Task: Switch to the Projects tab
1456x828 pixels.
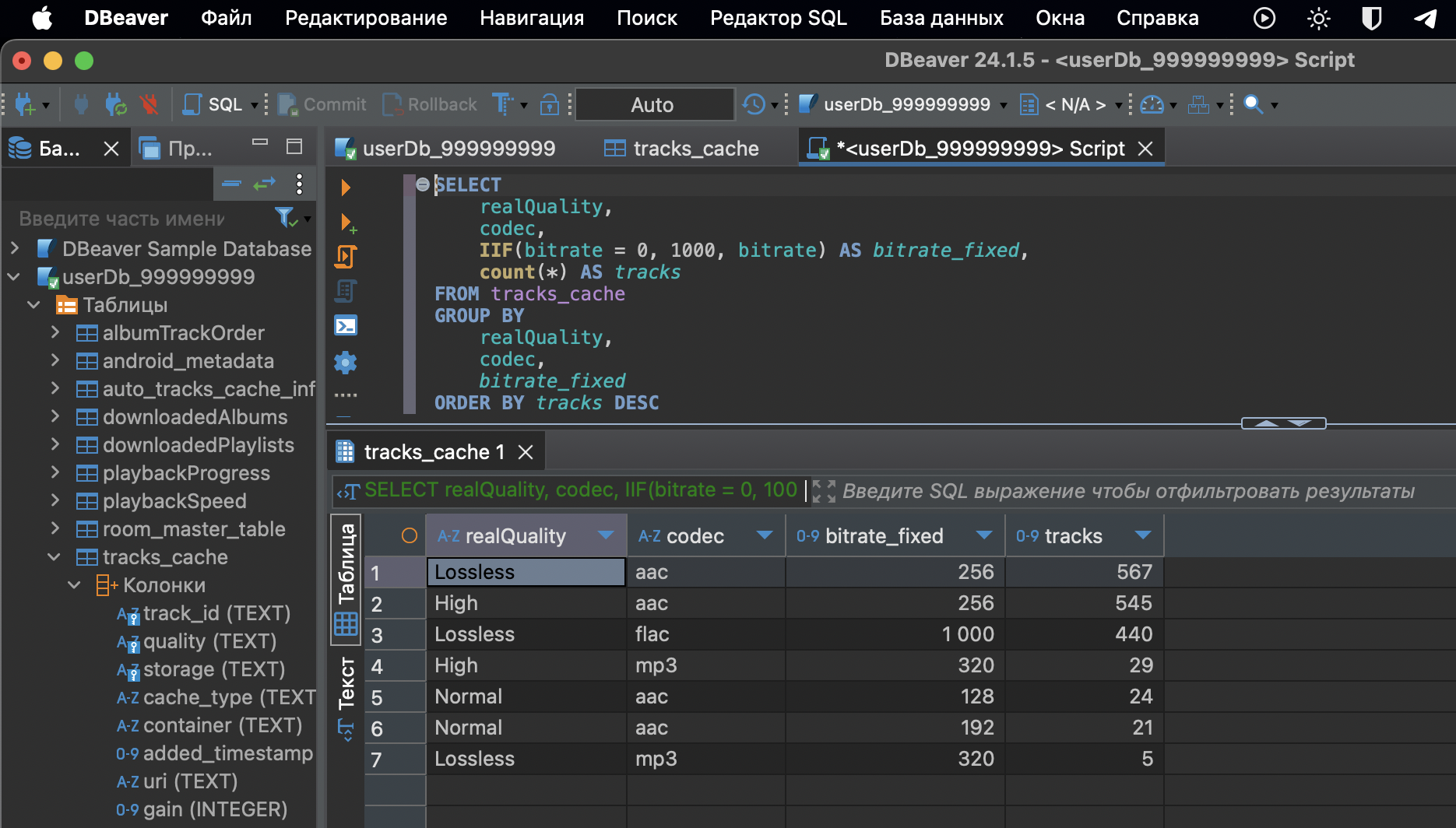Action: pyautogui.click(x=176, y=148)
